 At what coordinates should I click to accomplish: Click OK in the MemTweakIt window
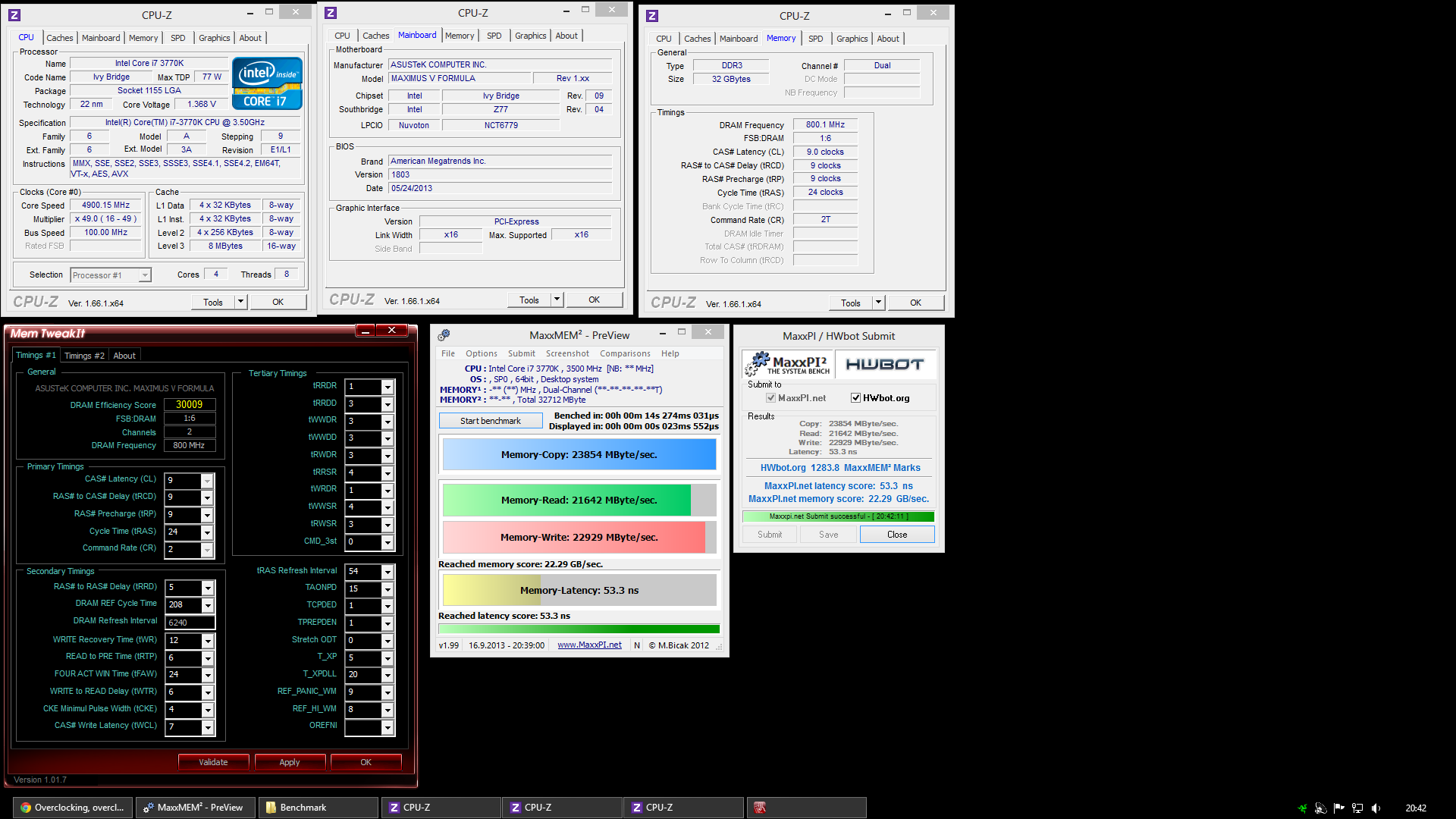pyautogui.click(x=366, y=762)
